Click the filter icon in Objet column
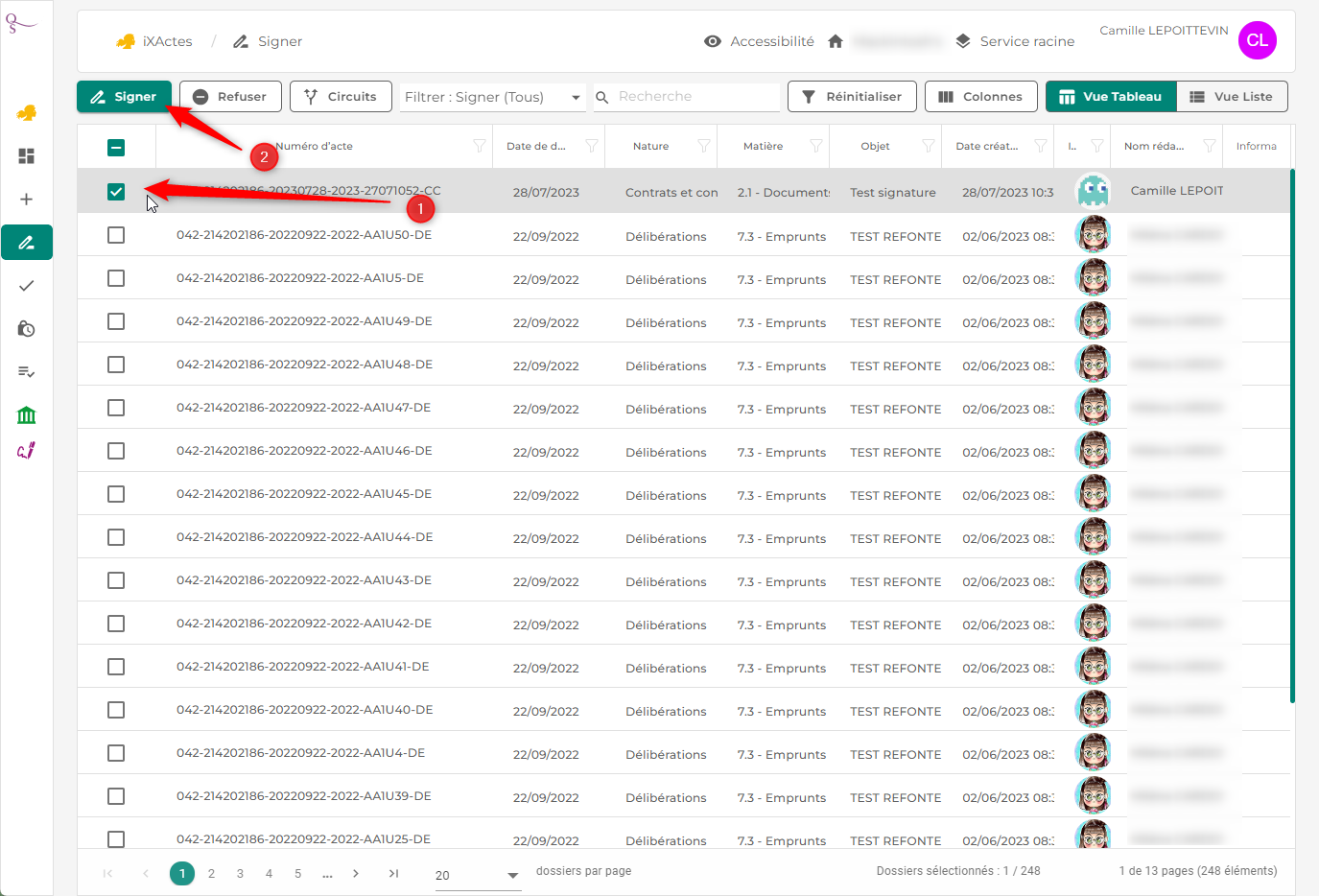The width and height of the screenshot is (1319, 896). coord(928,147)
